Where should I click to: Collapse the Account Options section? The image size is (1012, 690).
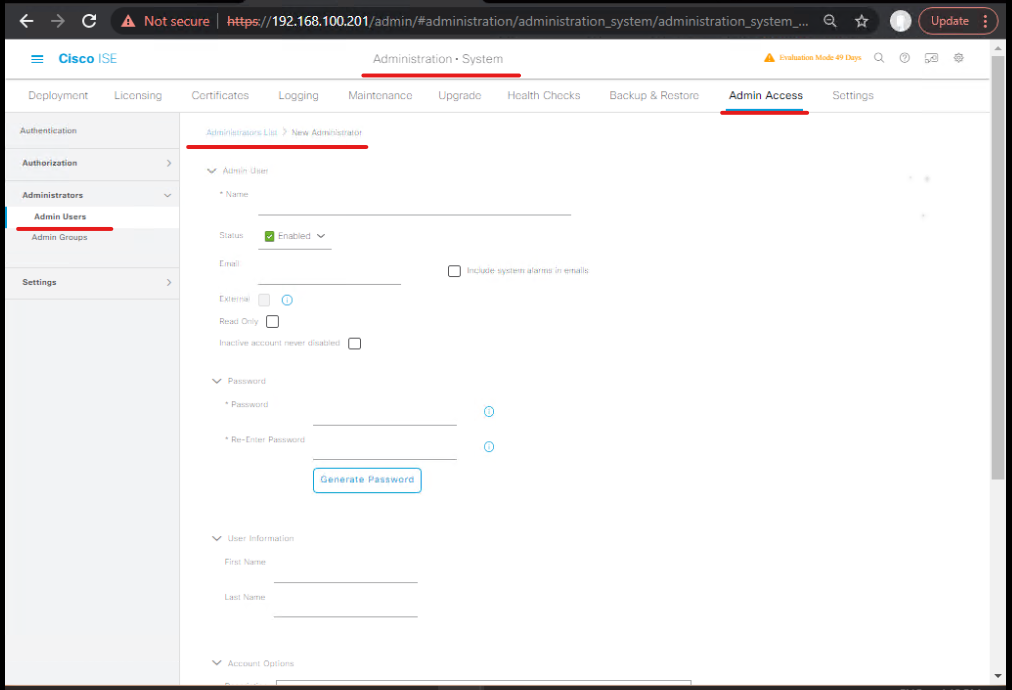216,663
